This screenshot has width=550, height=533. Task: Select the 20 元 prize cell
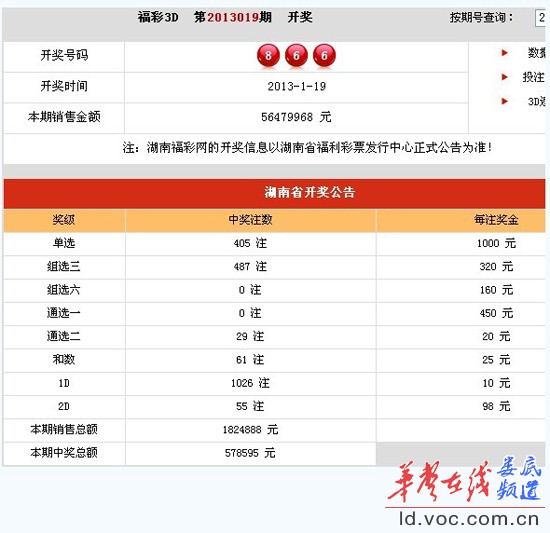pyautogui.click(x=496, y=336)
